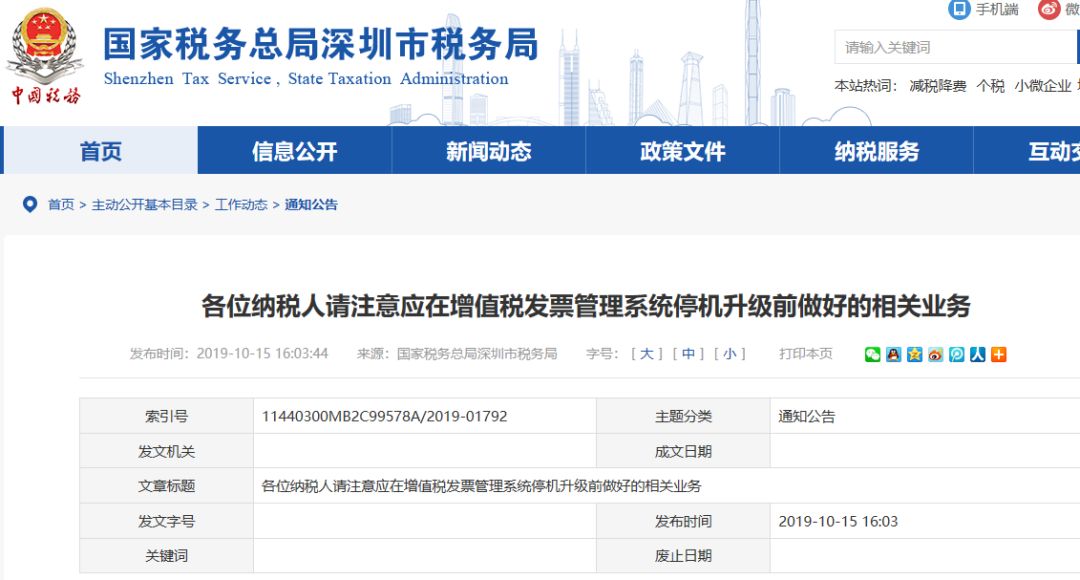Open the 信息公开 navigation tab
Screen dimensions: 1080x580
[295, 150]
